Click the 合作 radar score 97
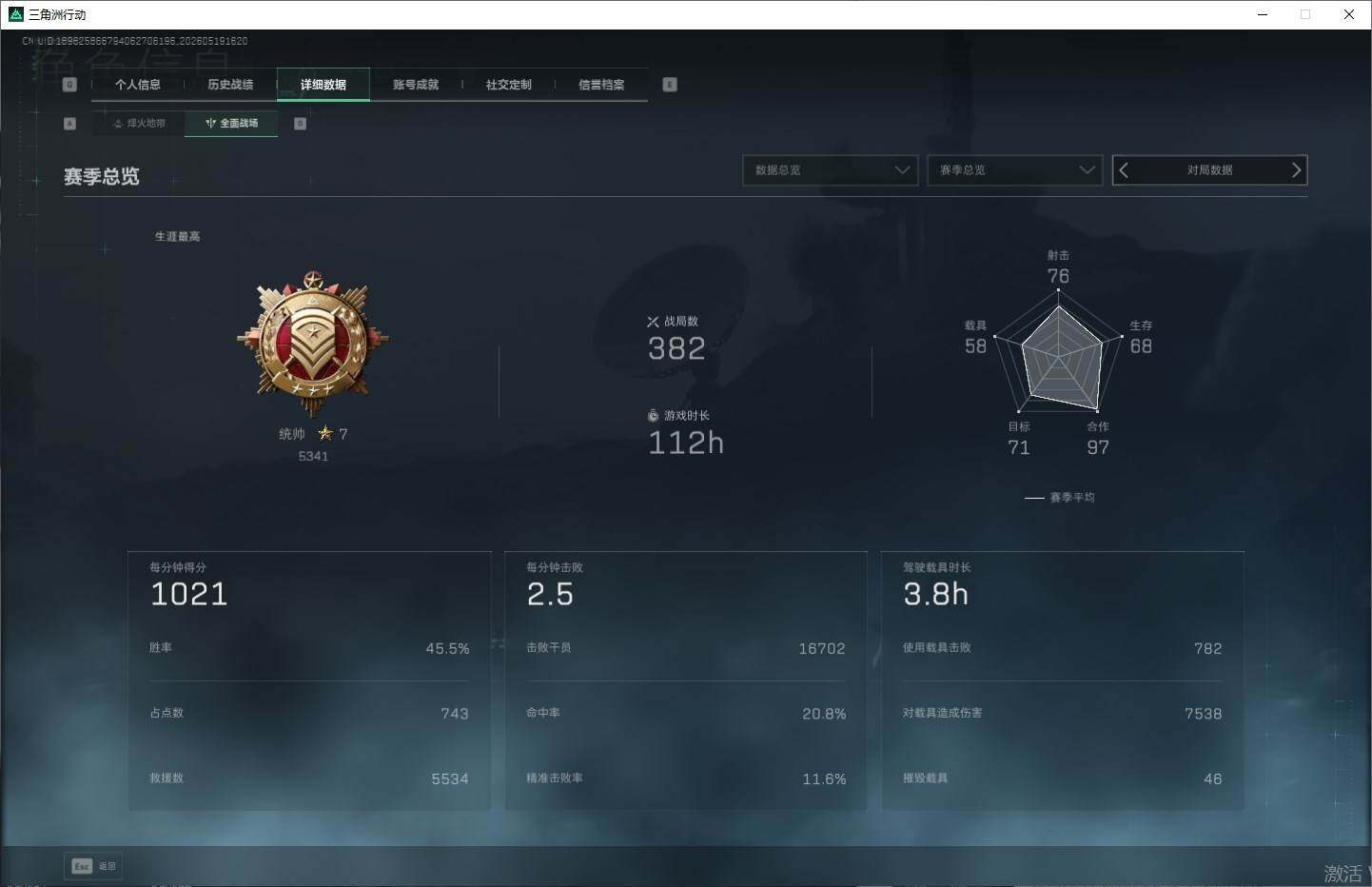The image size is (1372, 887). point(1098,447)
